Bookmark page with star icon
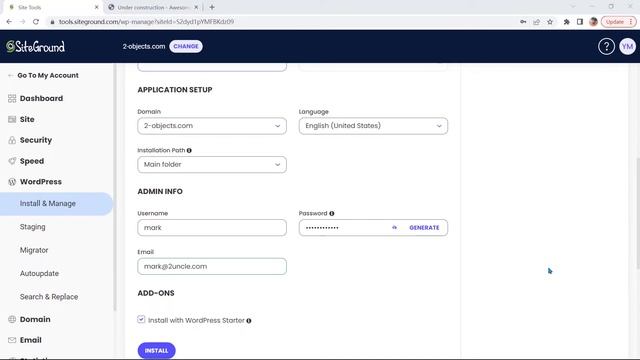This screenshot has width=640, height=360. coord(550,22)
